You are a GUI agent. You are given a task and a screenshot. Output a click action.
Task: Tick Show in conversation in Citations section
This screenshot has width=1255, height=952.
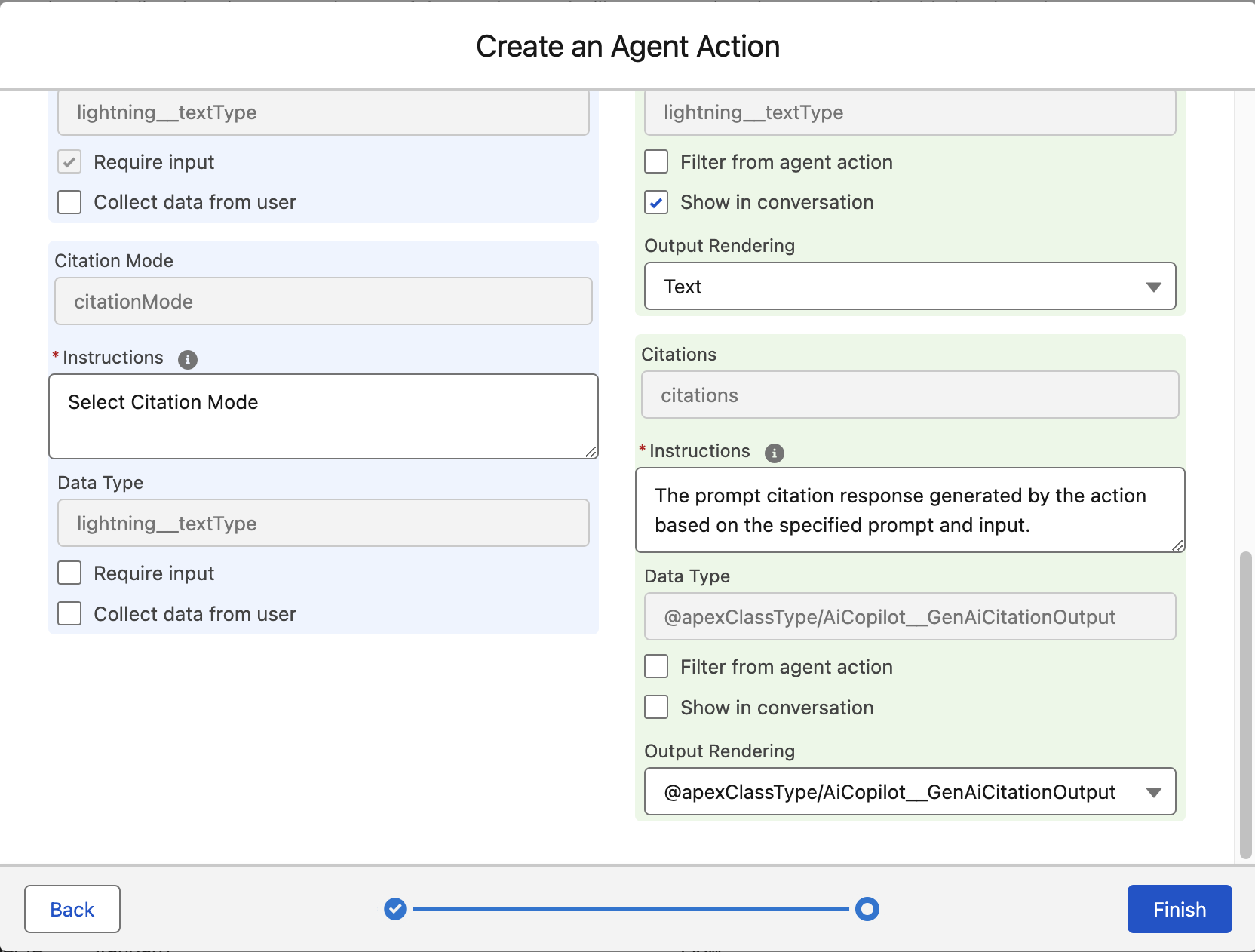656,708
